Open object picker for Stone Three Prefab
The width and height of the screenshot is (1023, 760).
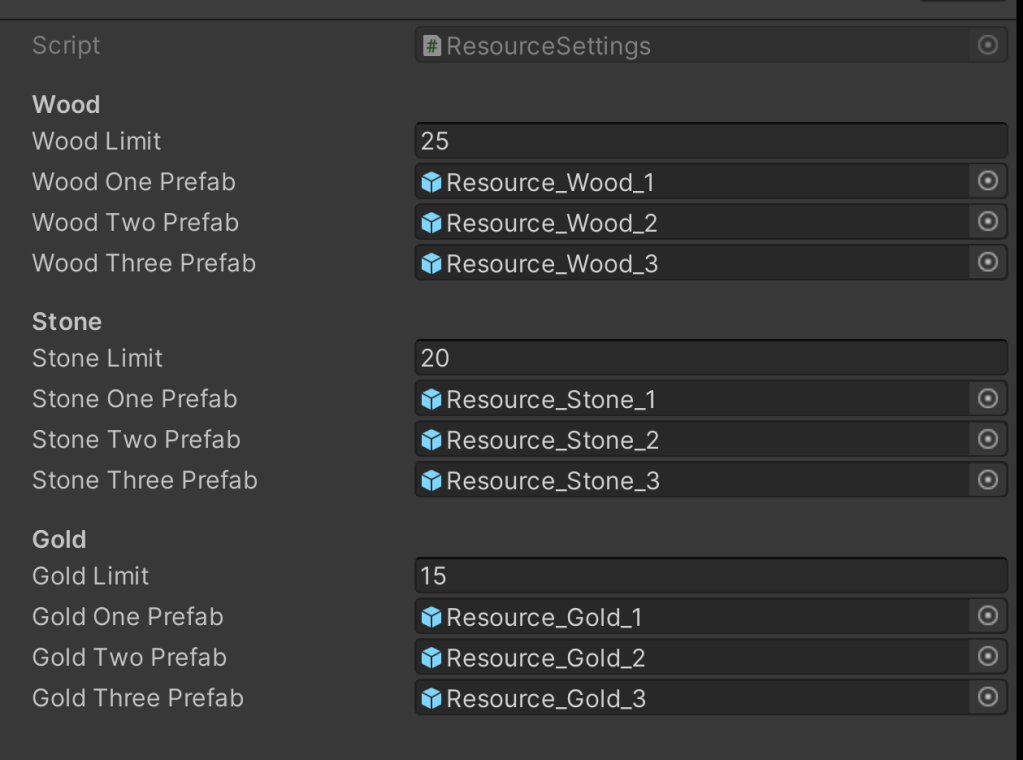coord(987,480)
